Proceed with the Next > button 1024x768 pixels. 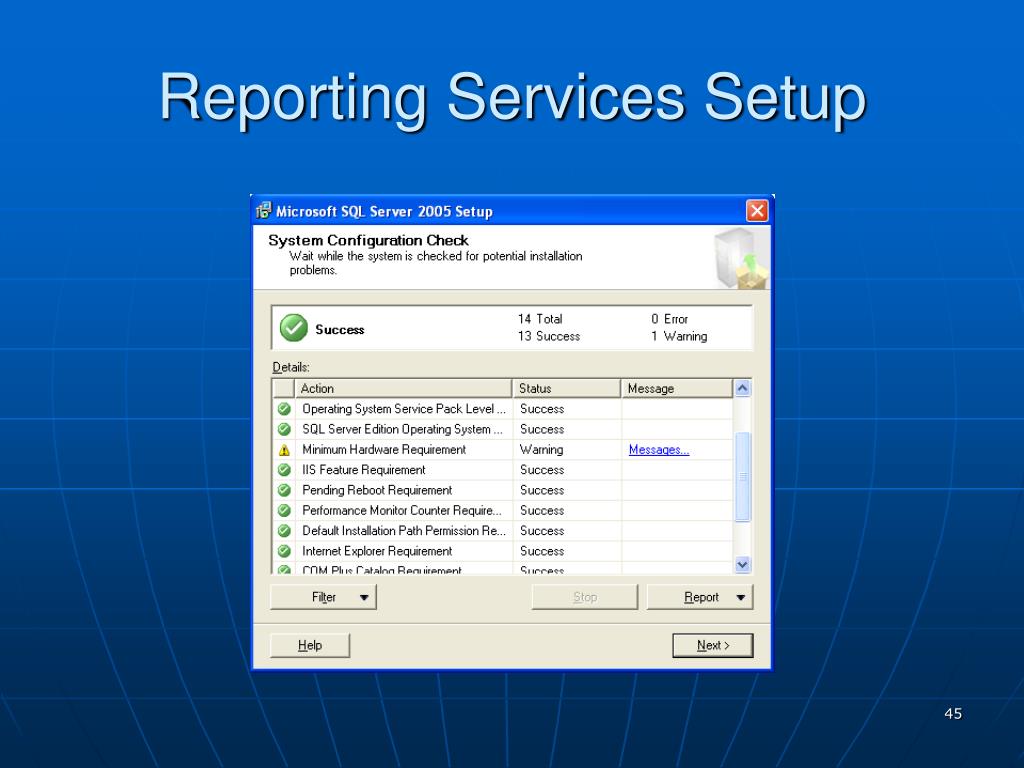coord(712,645)
